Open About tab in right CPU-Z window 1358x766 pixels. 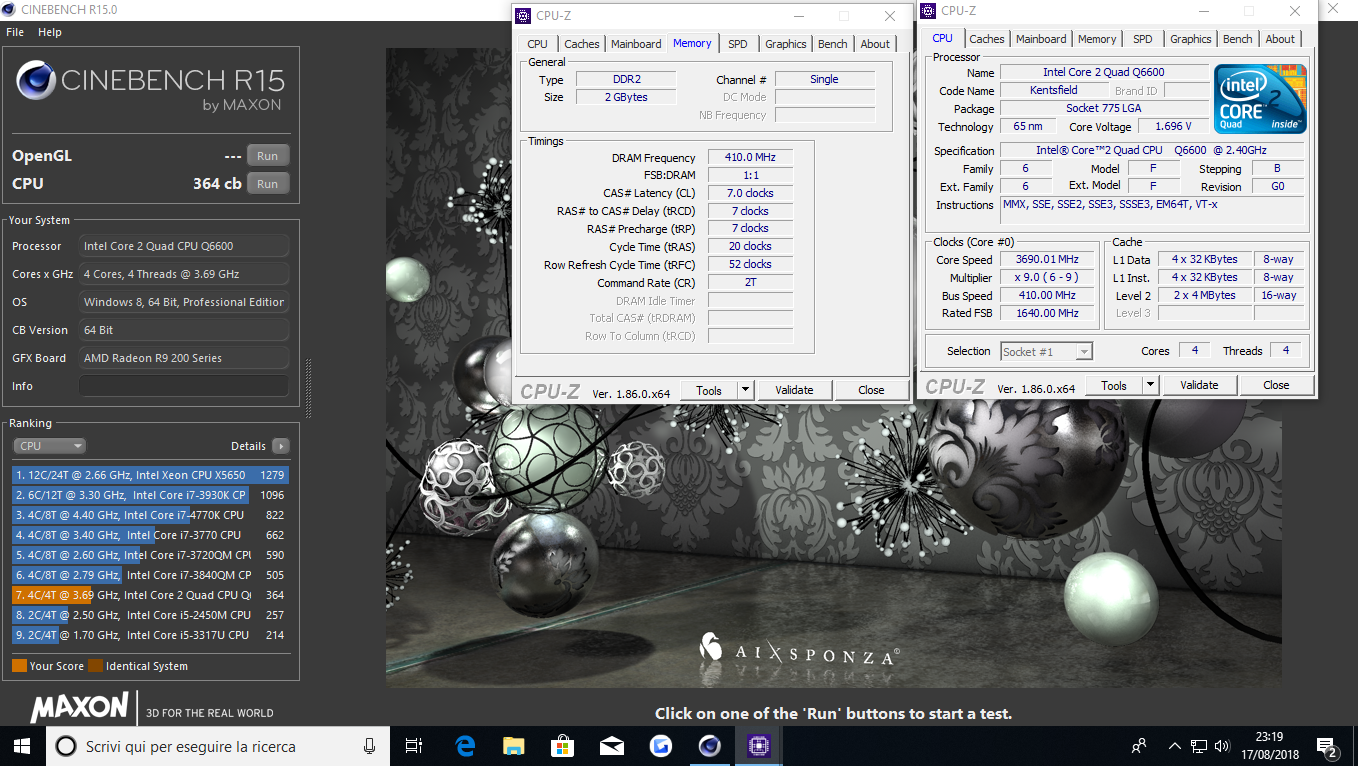point(1280,39)
